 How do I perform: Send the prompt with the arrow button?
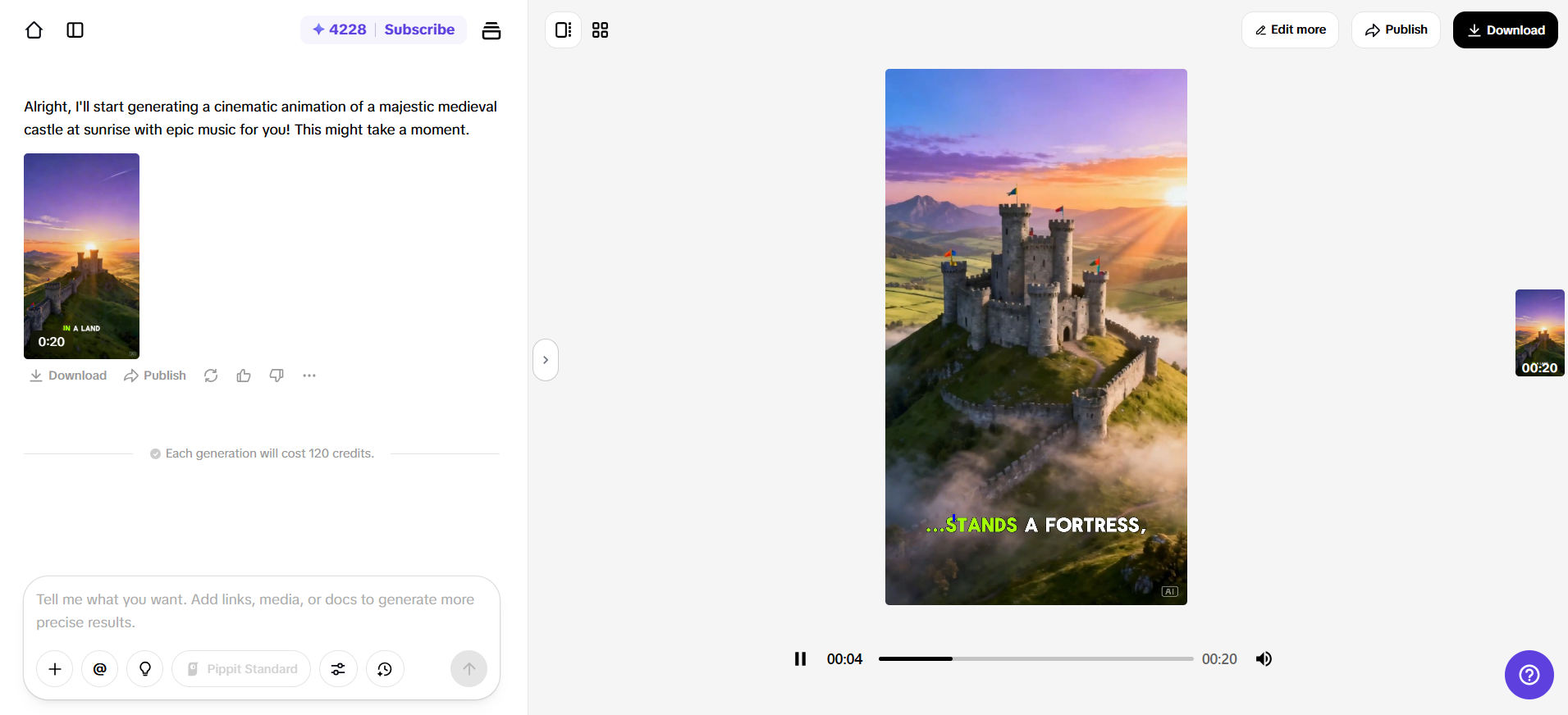469,669
